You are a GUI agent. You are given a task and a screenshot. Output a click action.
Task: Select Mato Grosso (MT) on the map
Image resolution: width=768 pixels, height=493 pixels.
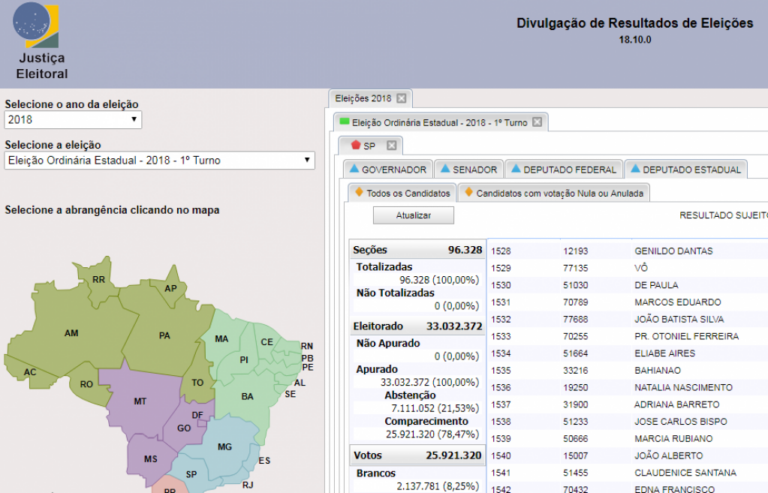coord(140,401)
